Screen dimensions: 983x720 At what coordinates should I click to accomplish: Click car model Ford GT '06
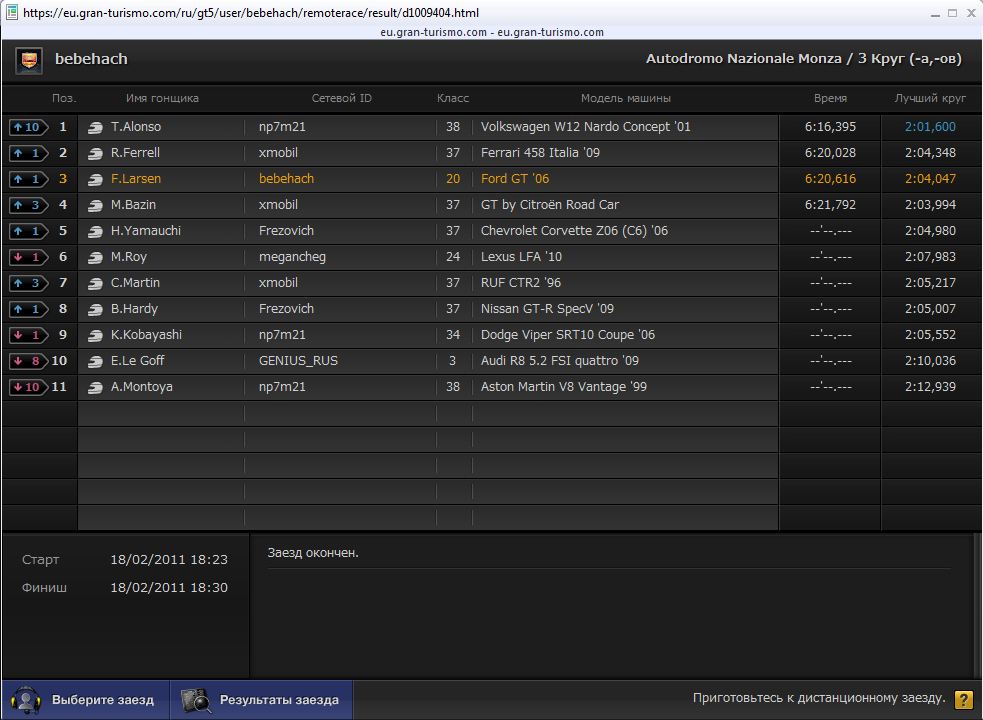[x=515, y=179]
